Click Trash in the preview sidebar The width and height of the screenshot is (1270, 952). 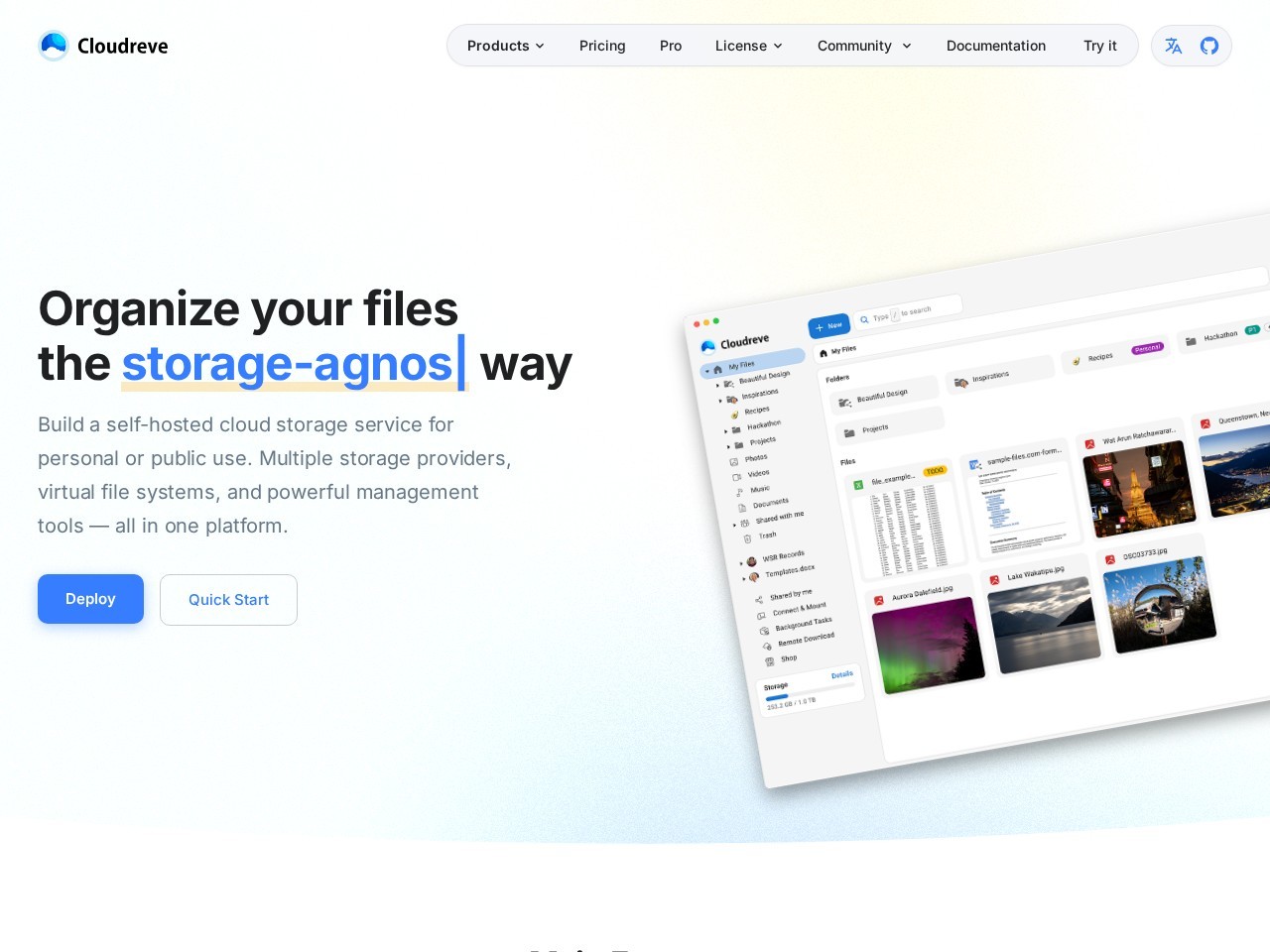(767, 535)
